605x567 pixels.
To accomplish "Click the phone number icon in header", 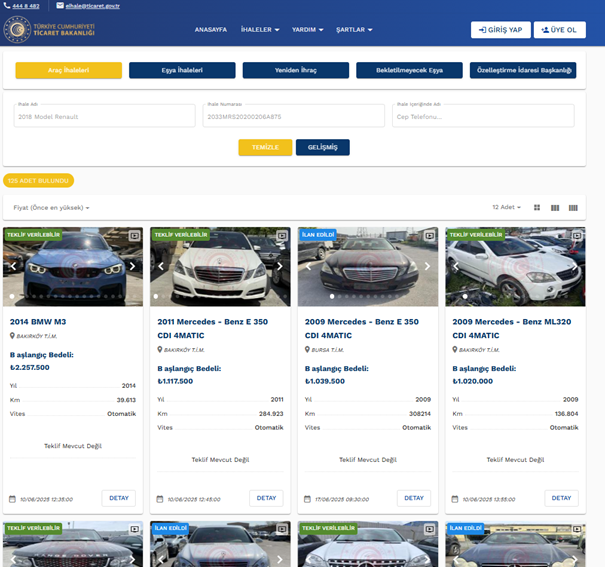I will pyautogui.click(x=7, y=5).
